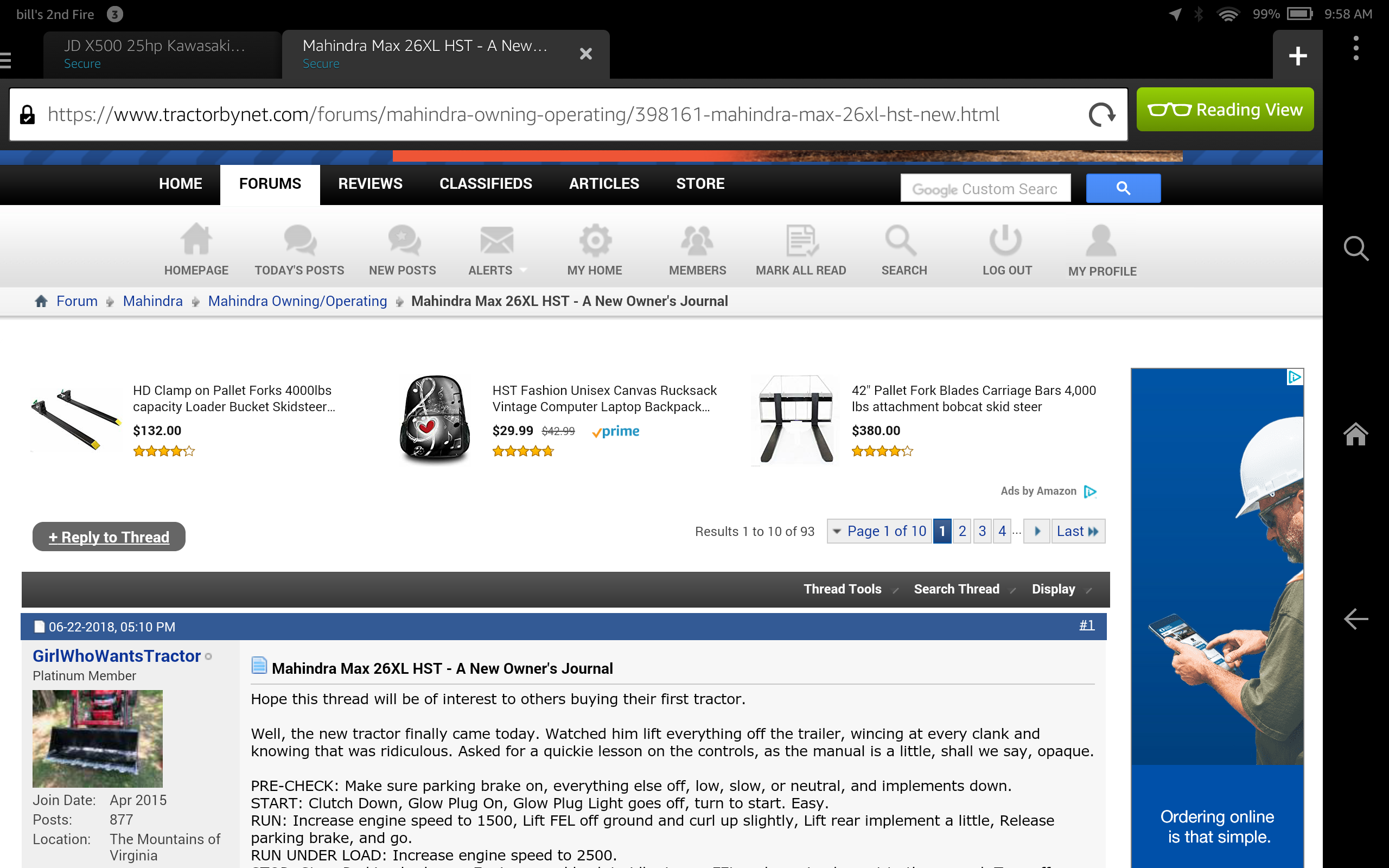Screen dimensions: 1389x868
Task: Go to page 2 of thread
Action: tap(962, 531)
